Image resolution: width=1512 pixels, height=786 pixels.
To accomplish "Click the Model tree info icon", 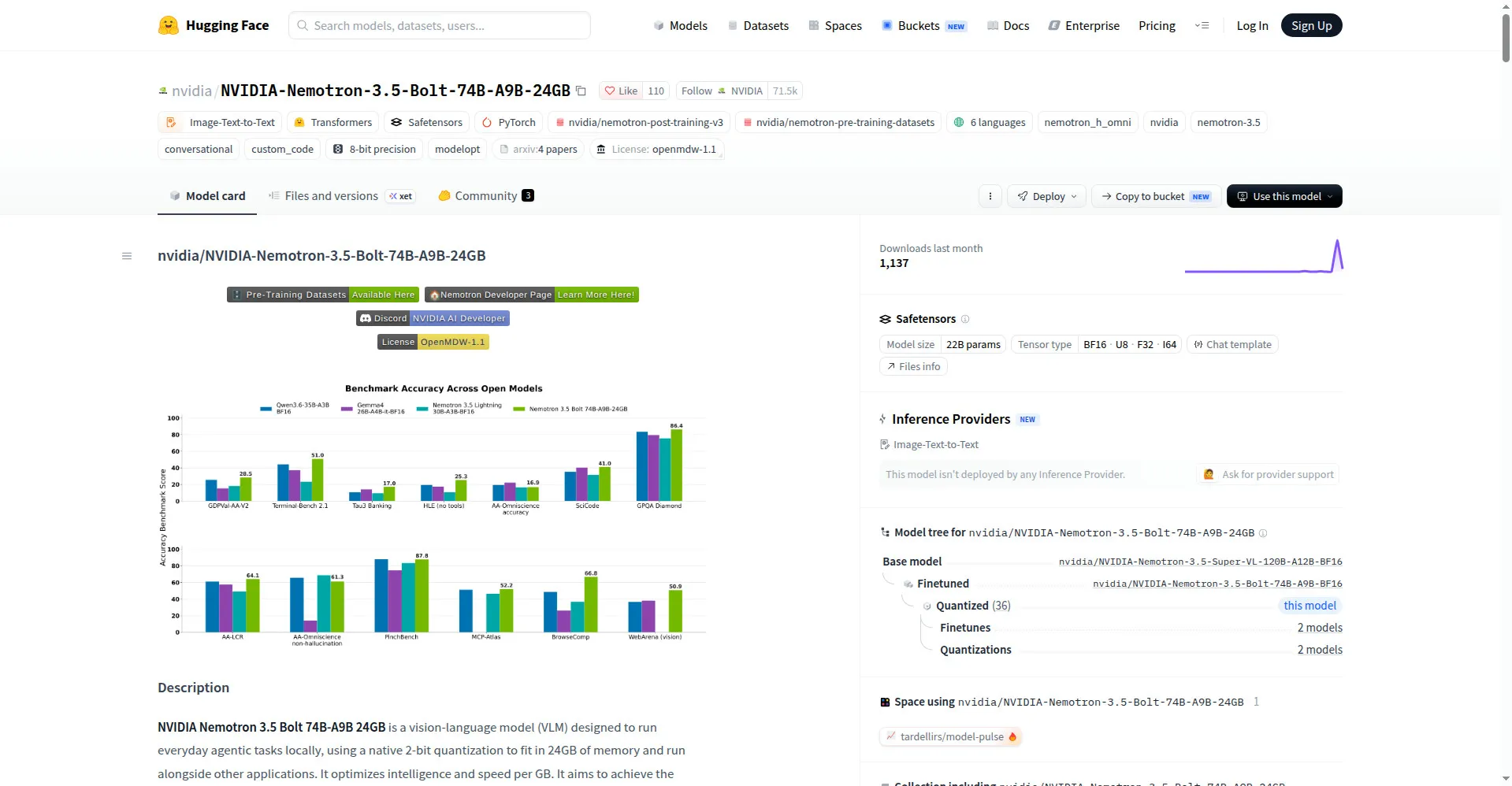I will 1263,533.
